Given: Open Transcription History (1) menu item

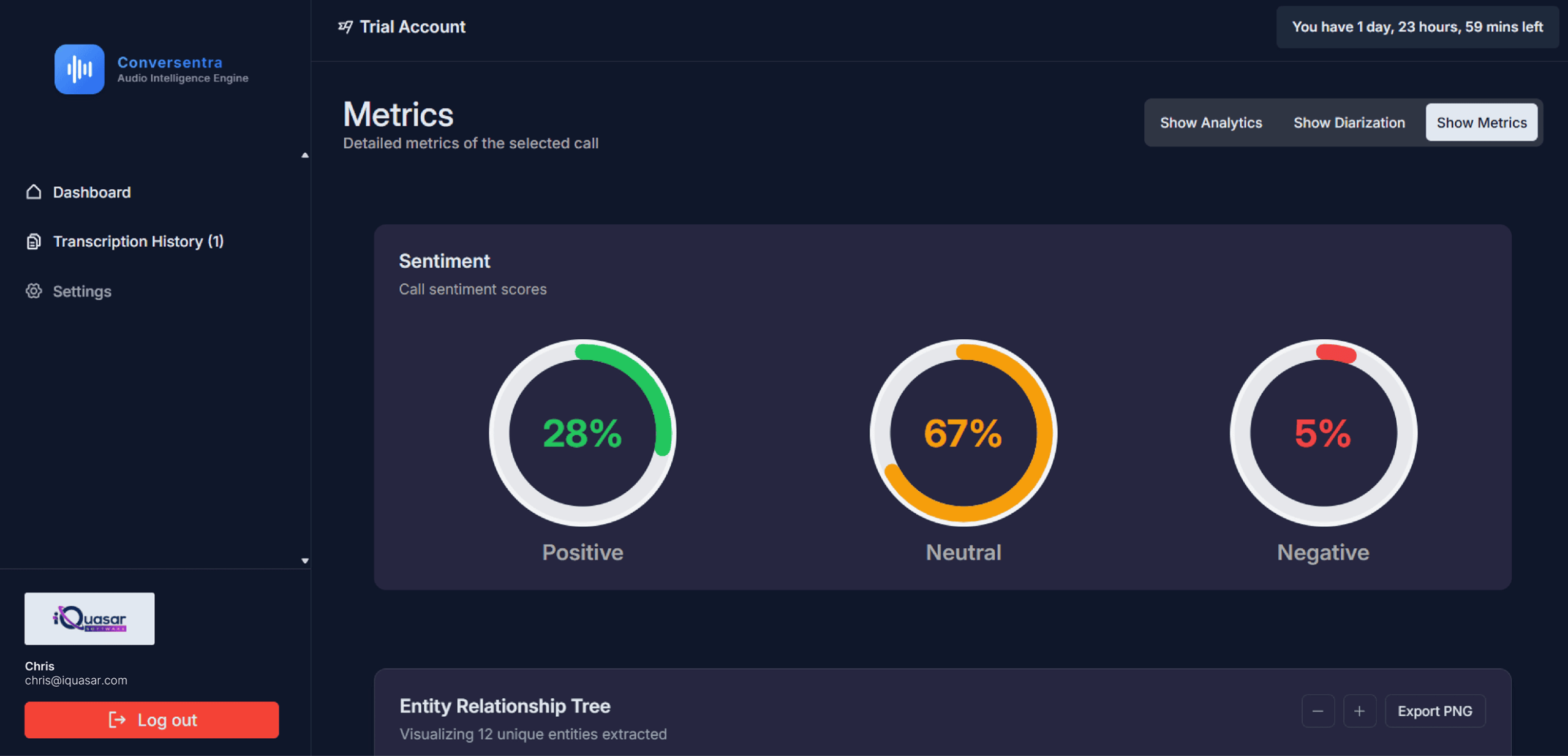Looking at the screenshot, I should (138, 241).
